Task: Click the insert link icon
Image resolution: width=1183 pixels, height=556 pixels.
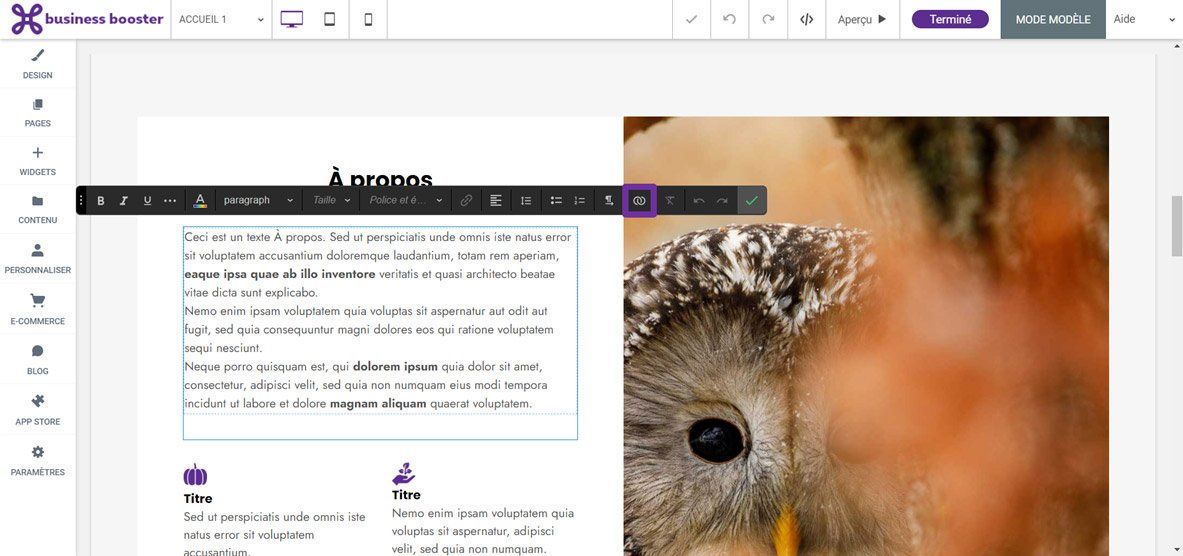Action: point(466,201)
